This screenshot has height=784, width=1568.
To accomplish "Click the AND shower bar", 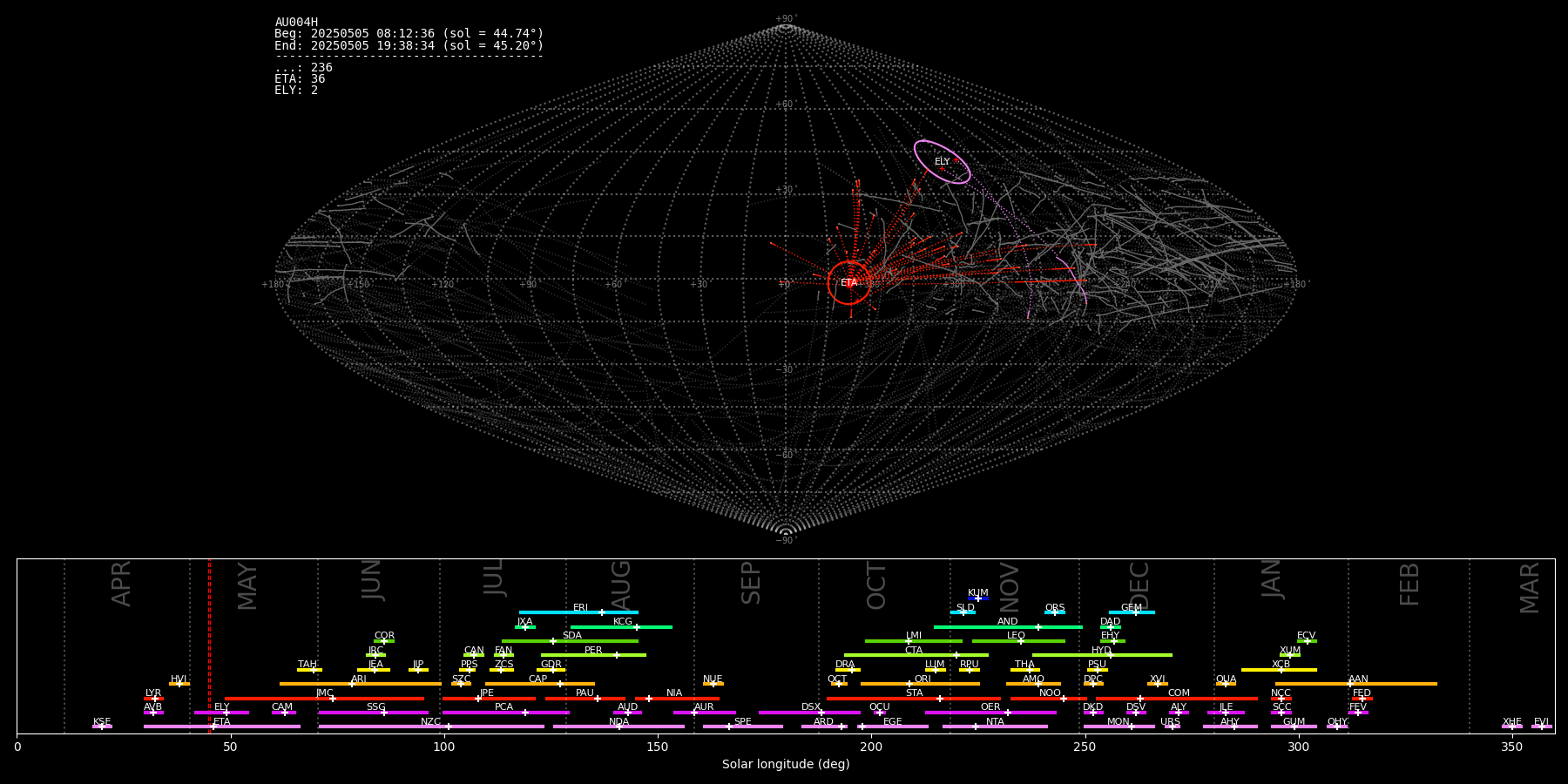I will (1008, 627).
